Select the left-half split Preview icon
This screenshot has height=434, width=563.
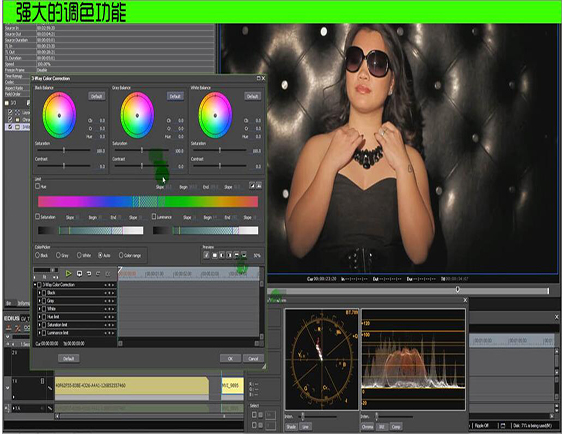(222, 255)
